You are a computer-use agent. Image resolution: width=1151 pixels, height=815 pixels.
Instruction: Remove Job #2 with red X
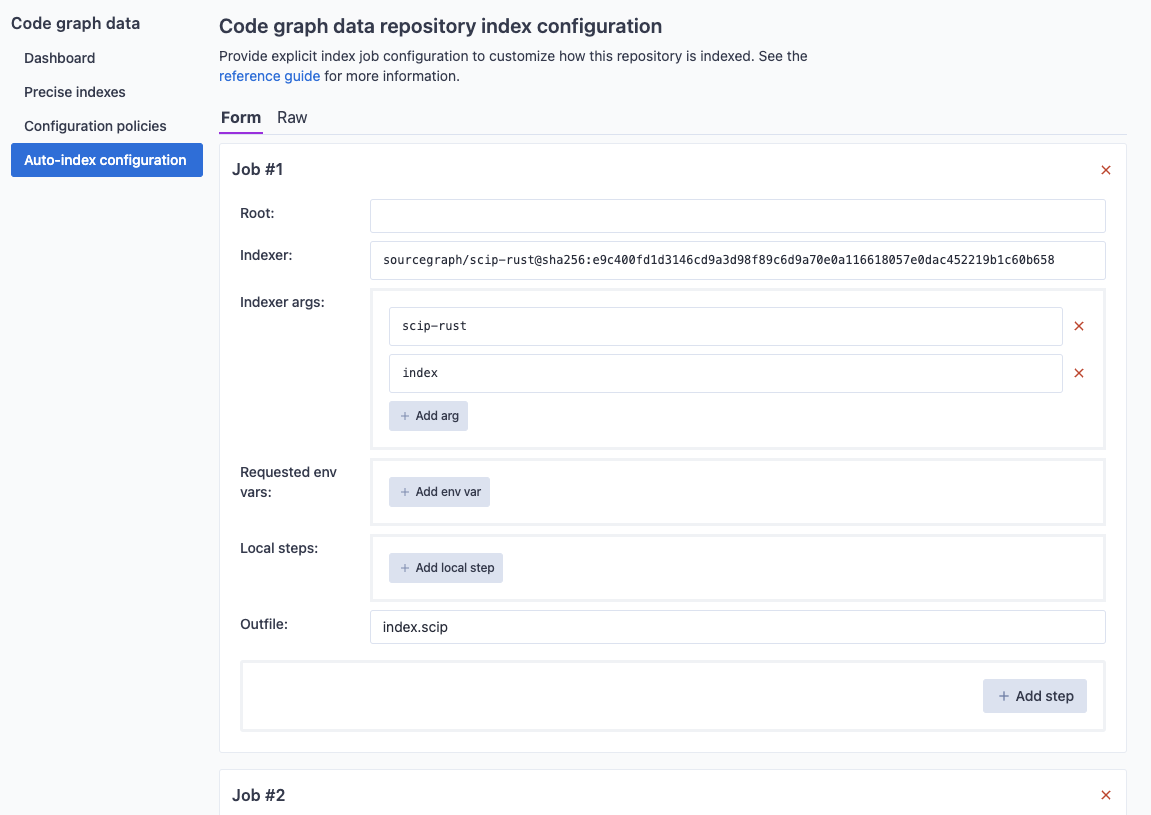[x=1106, y=795]
